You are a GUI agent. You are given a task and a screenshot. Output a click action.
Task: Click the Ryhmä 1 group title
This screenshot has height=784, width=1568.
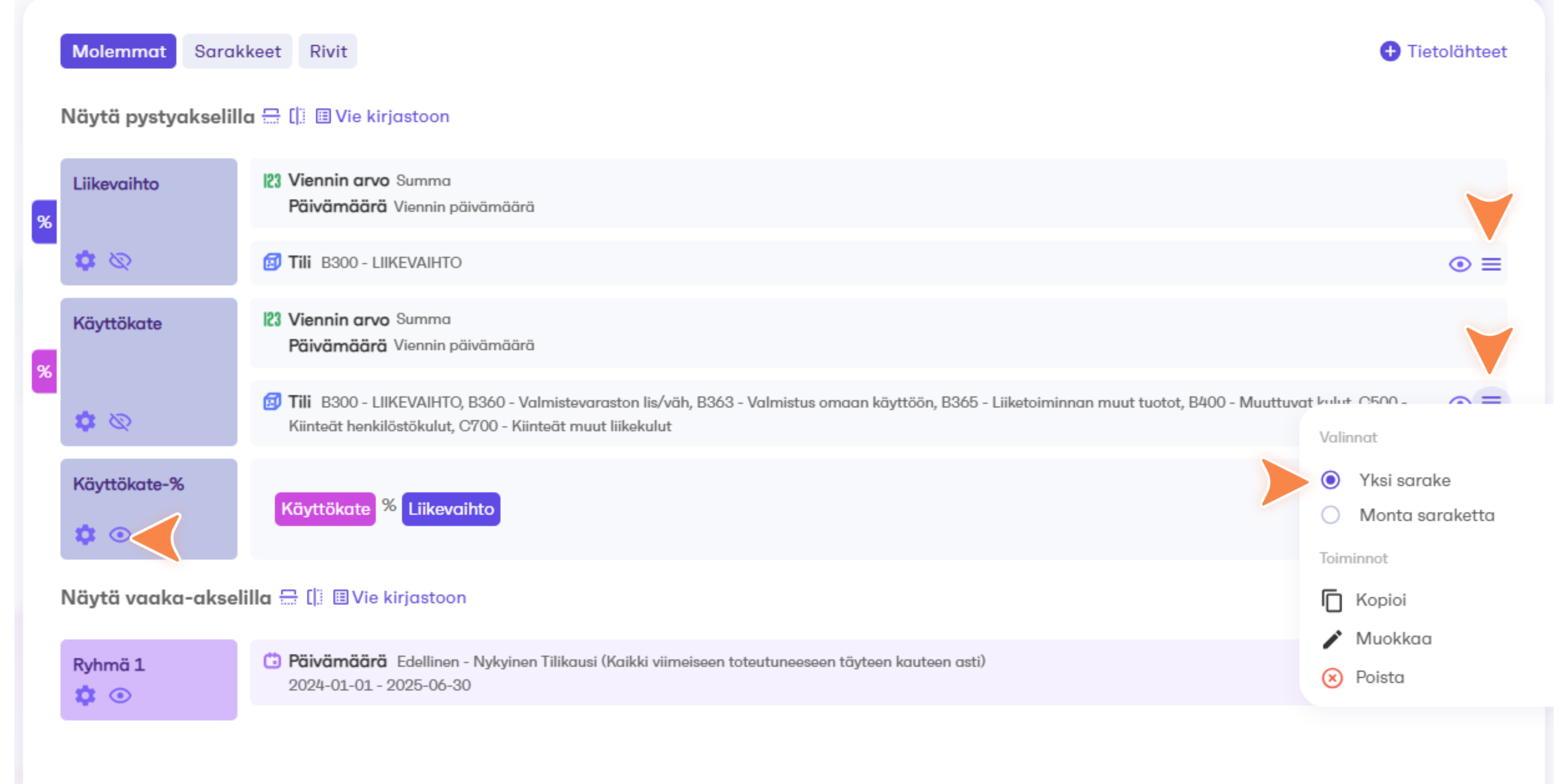108,665
